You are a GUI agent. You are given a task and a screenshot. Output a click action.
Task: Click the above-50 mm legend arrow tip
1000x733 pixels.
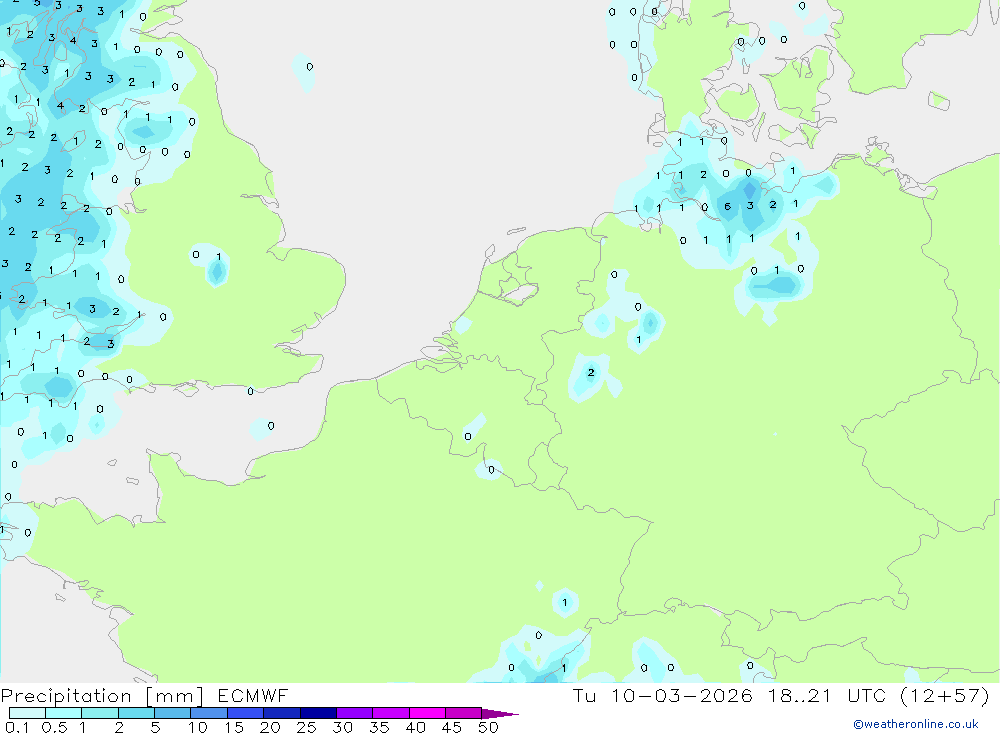pos(500,713)
